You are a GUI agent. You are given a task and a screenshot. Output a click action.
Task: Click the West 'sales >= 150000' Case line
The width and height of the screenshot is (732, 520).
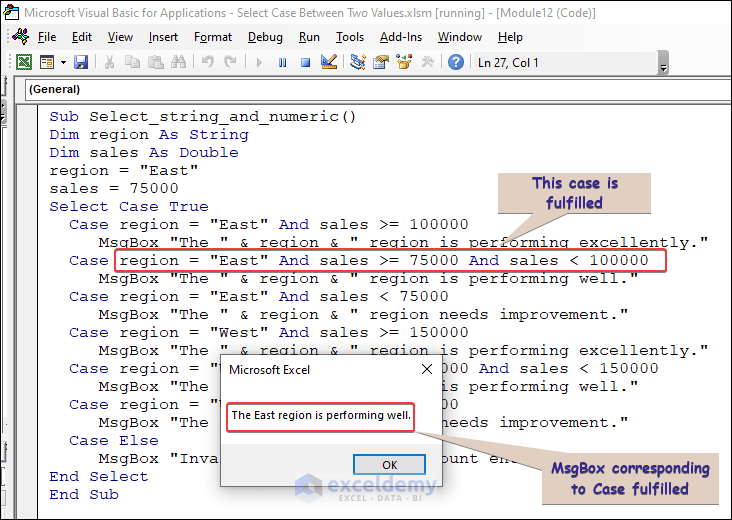pyautogui.click(x=268, y=332)
